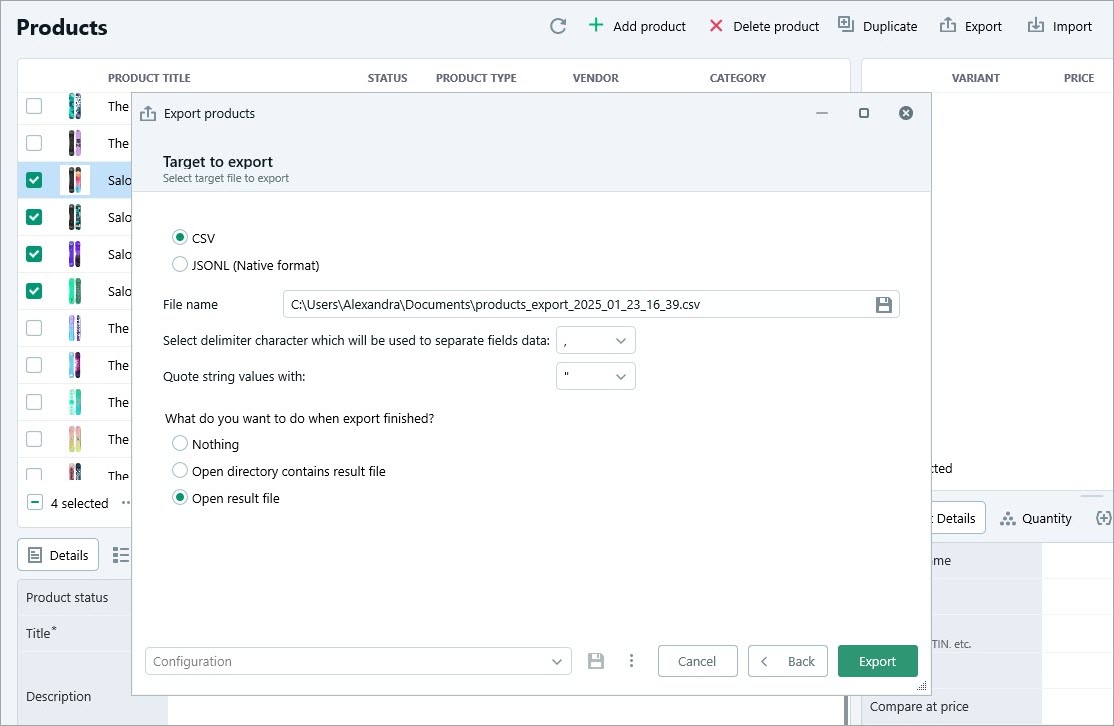This screenshot has width=1114, height=726.
Task: Click the Quantity tab icon
Action: tap(1007, 519)
